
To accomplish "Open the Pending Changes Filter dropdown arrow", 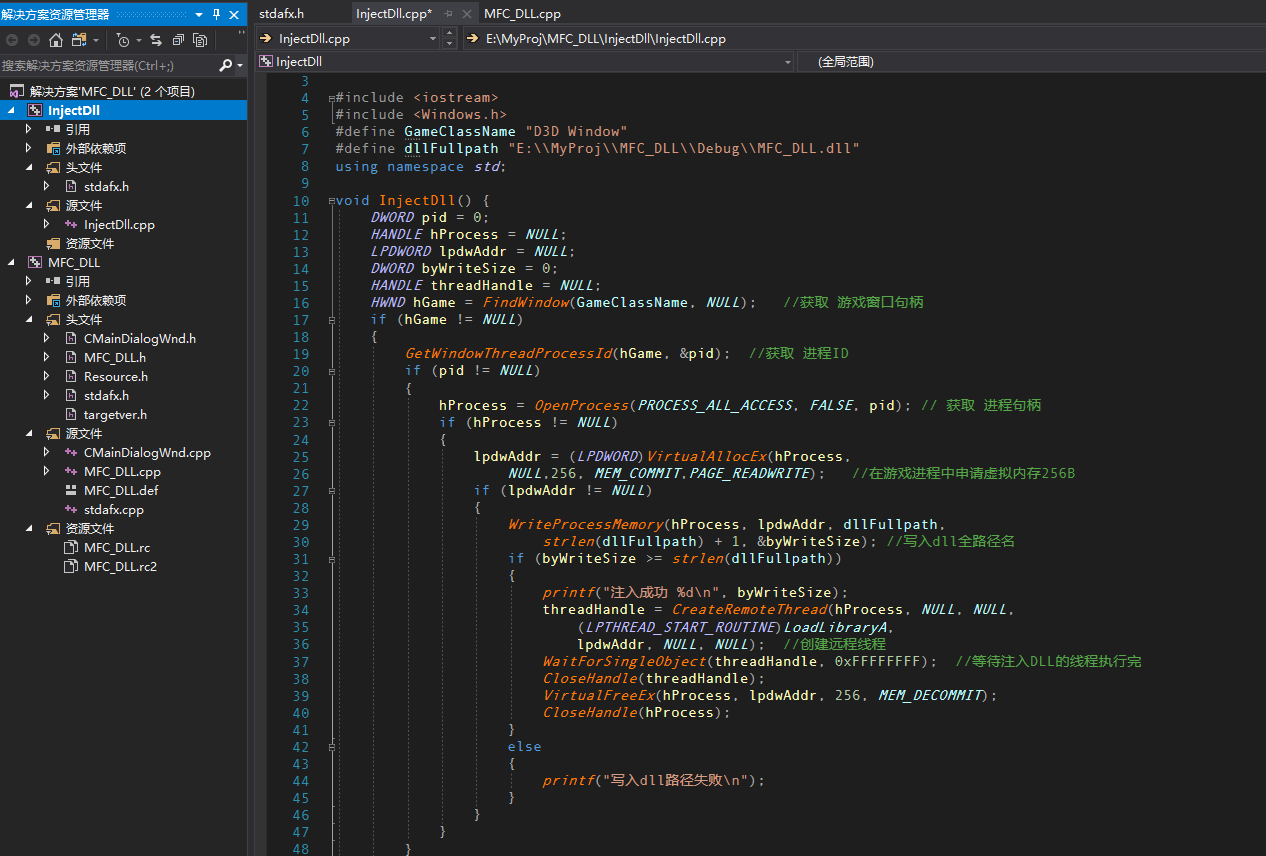I will point(138,40).
